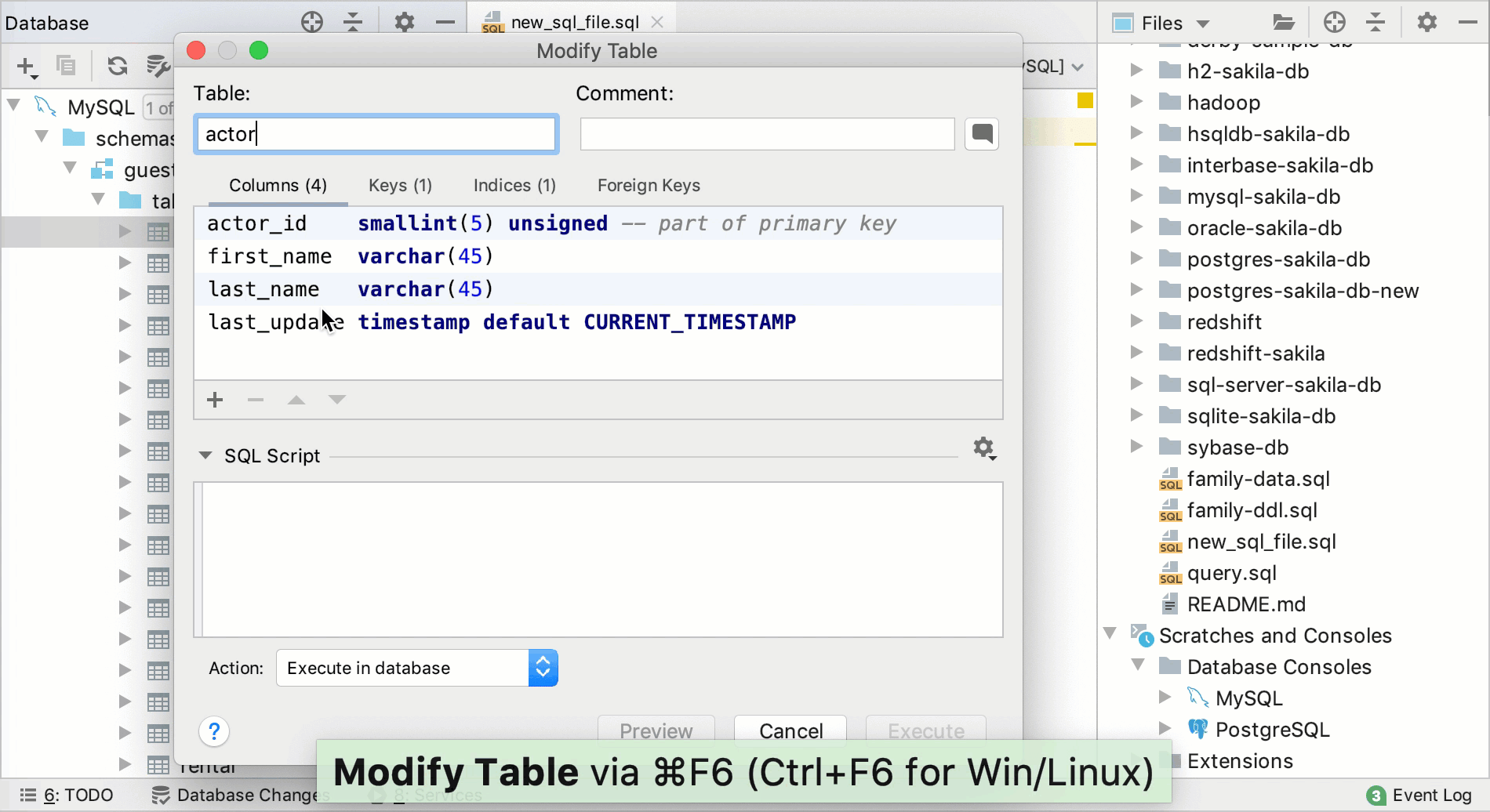Open SQL Script generation settings

(984, 448)
